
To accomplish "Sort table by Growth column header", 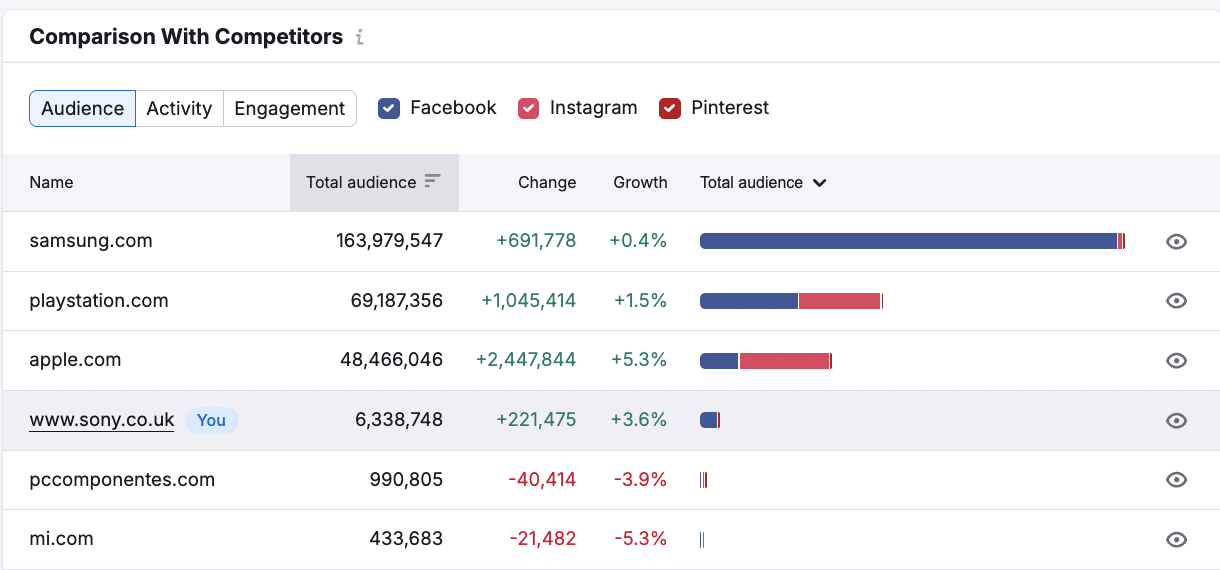I will pos(640,183).
